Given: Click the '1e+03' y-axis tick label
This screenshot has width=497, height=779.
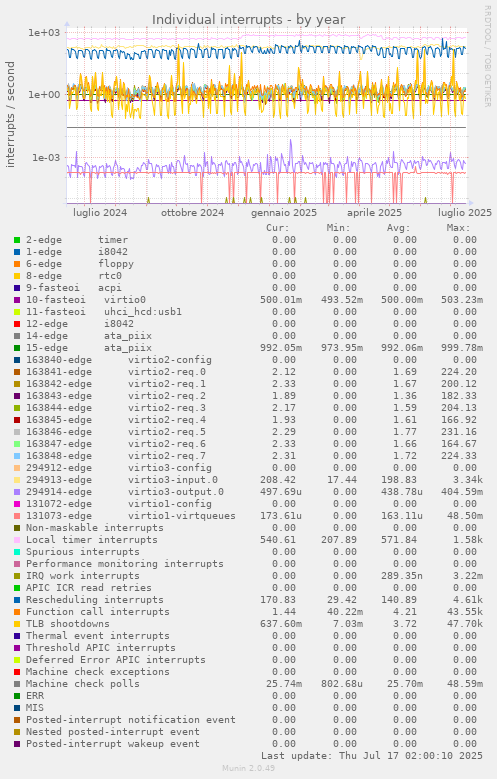Looking at the screenshot, I should [x=44, y=33].
